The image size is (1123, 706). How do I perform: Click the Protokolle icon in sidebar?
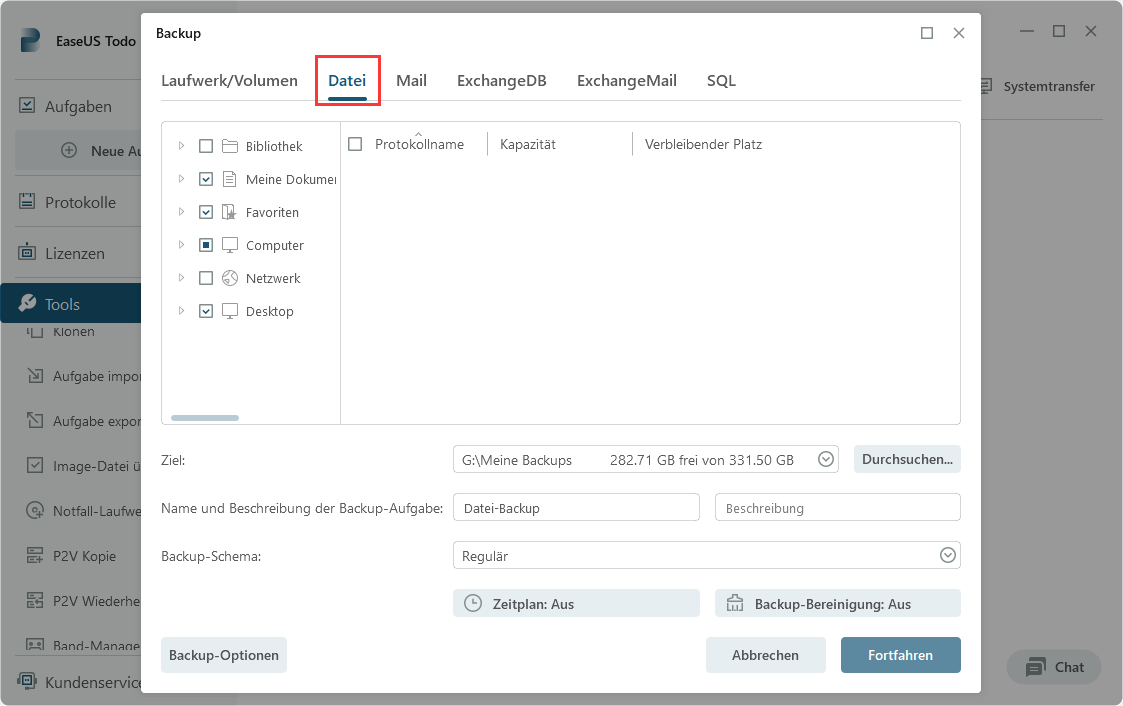tap(29, 202)
